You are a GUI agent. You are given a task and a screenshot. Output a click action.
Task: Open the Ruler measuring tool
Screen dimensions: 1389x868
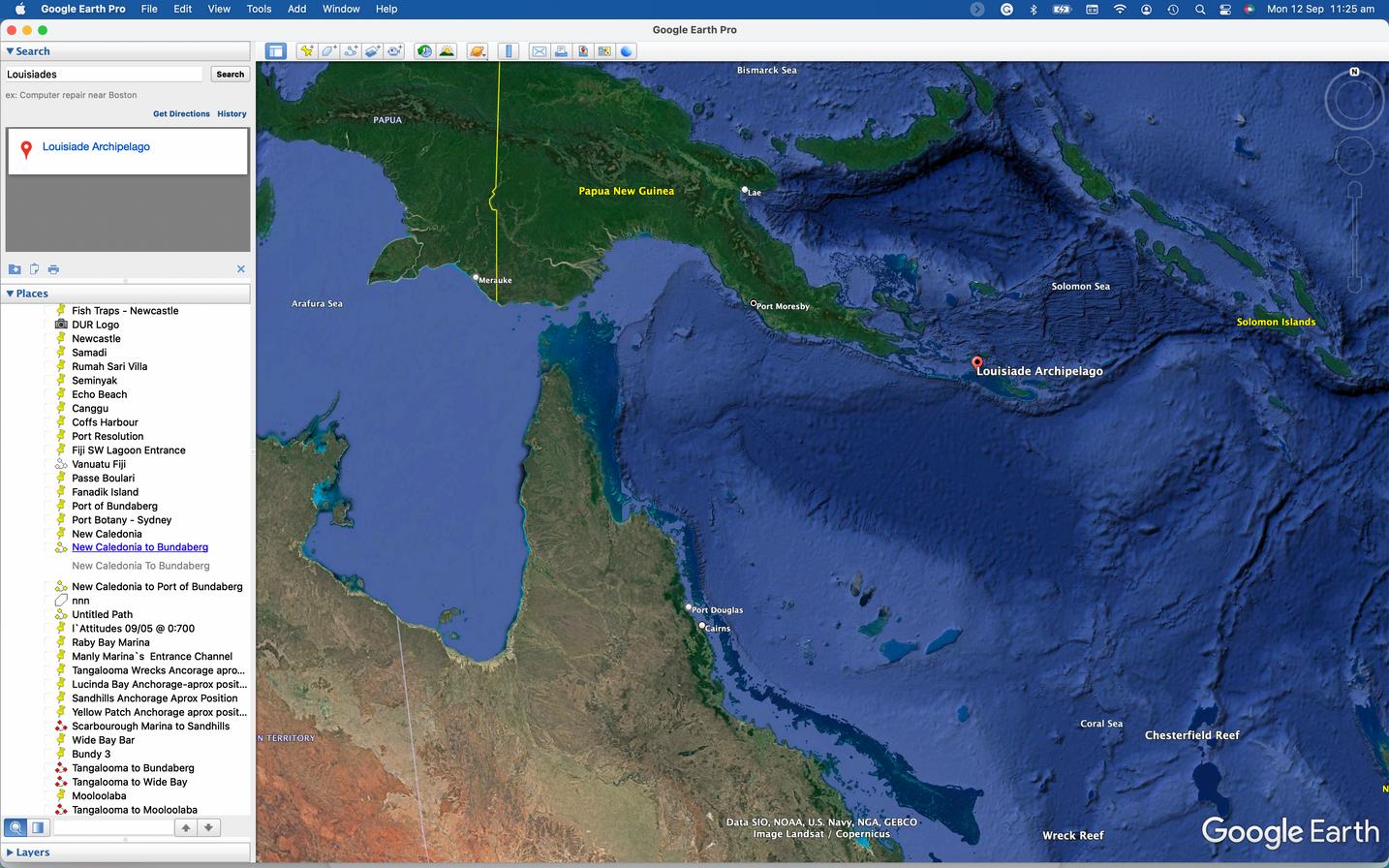[509, 51]
